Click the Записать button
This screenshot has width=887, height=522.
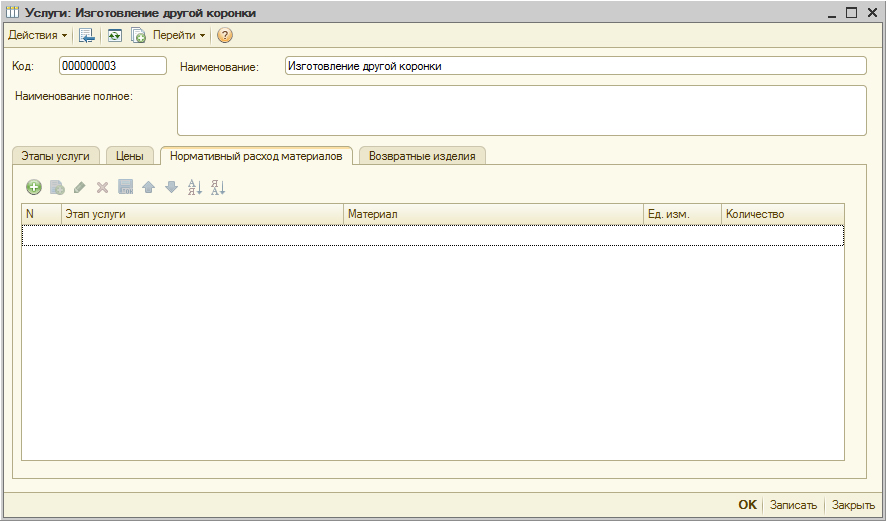pyautogui.click(x=793, y=505)
